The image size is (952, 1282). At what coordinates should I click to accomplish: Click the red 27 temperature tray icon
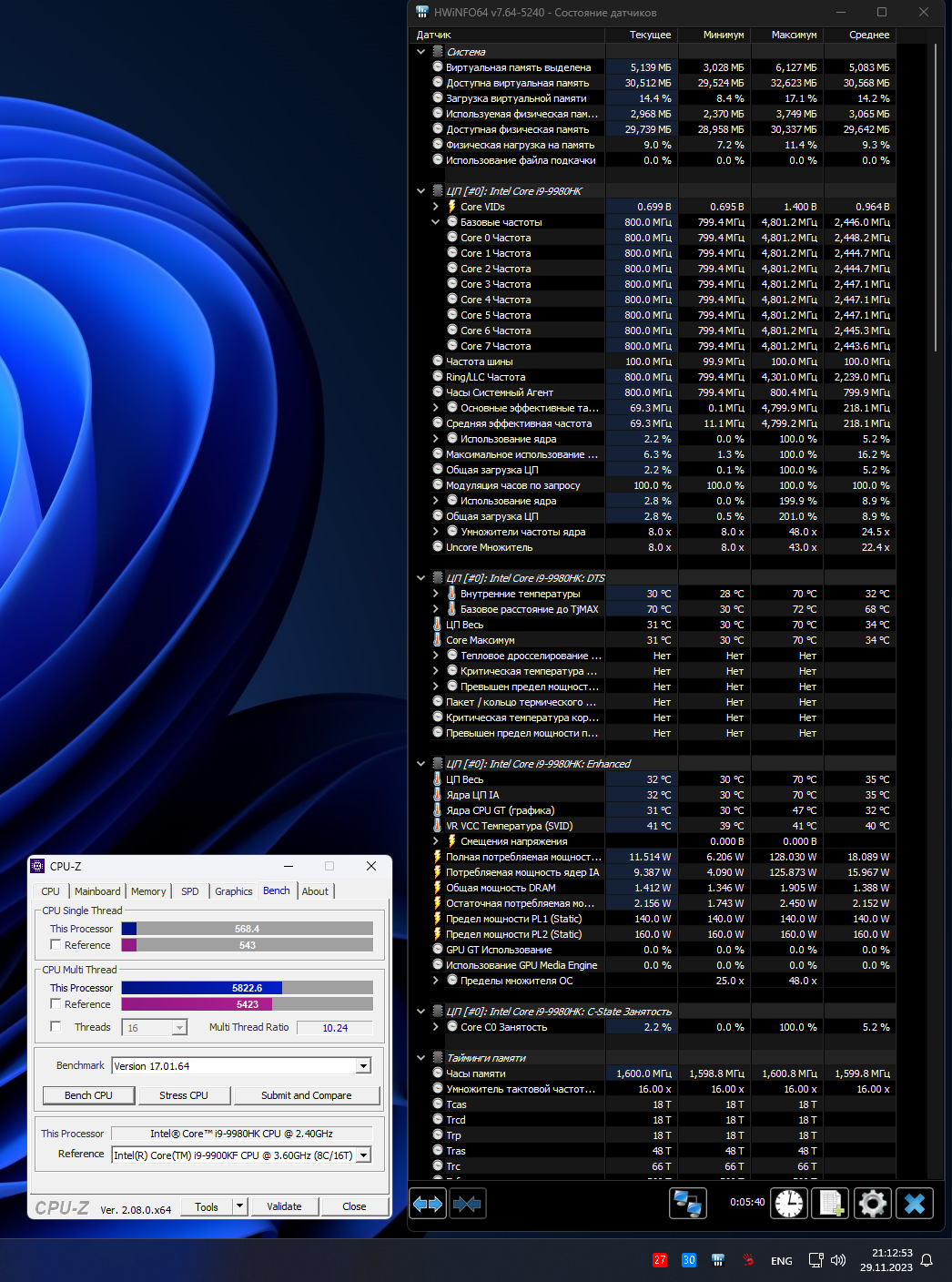pyautogui.click(x=660, y=1260)
